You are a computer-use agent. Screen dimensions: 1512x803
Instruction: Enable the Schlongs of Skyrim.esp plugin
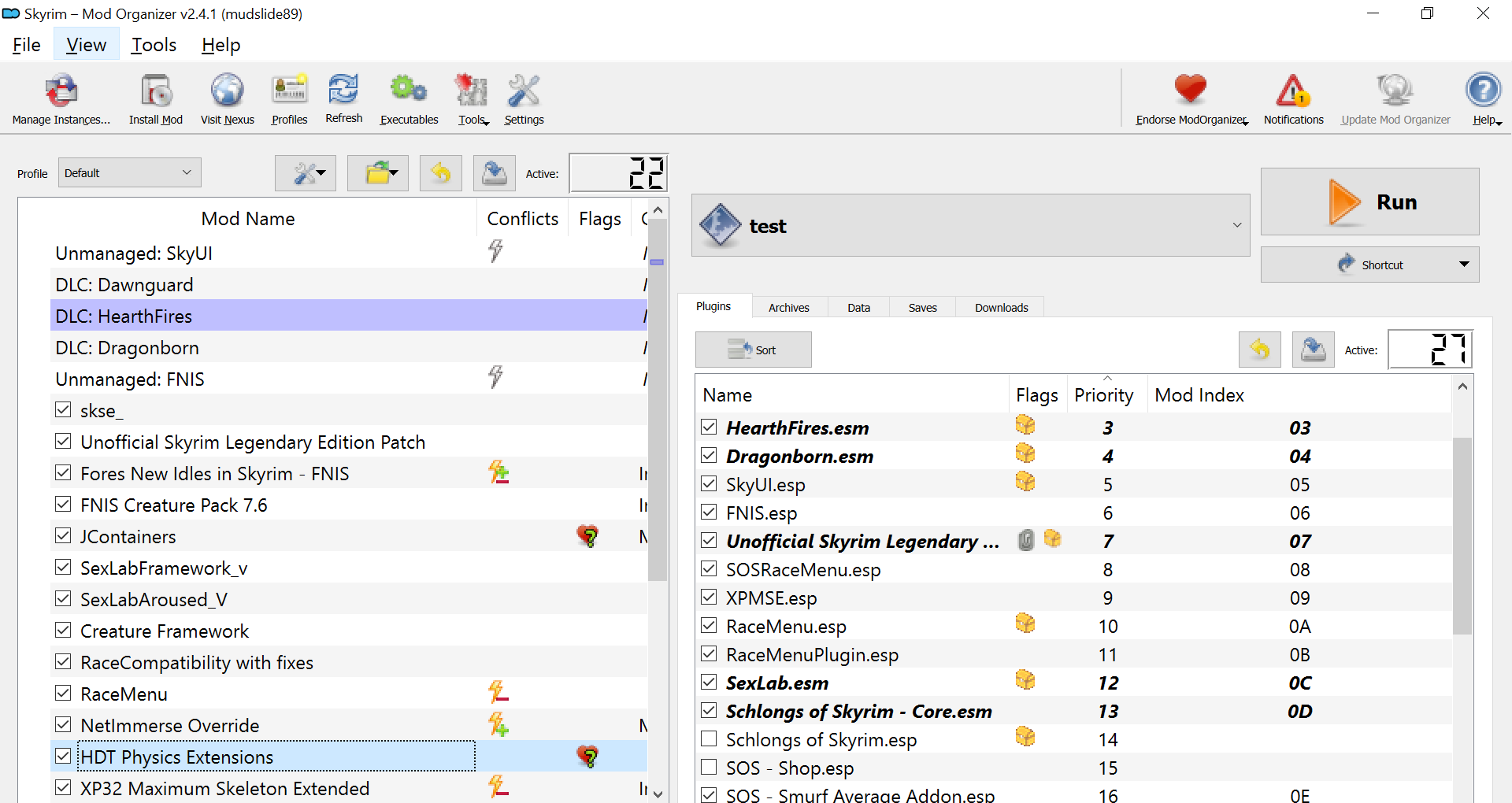(x=709, y=738)
